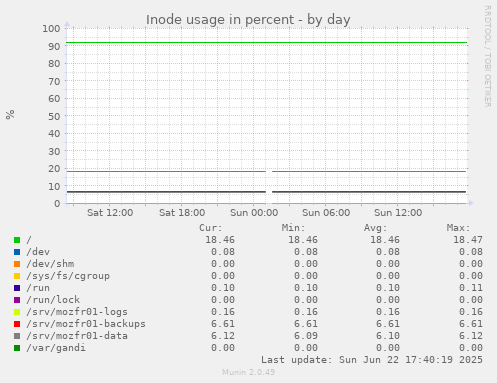Click the Min: column header

293,228
